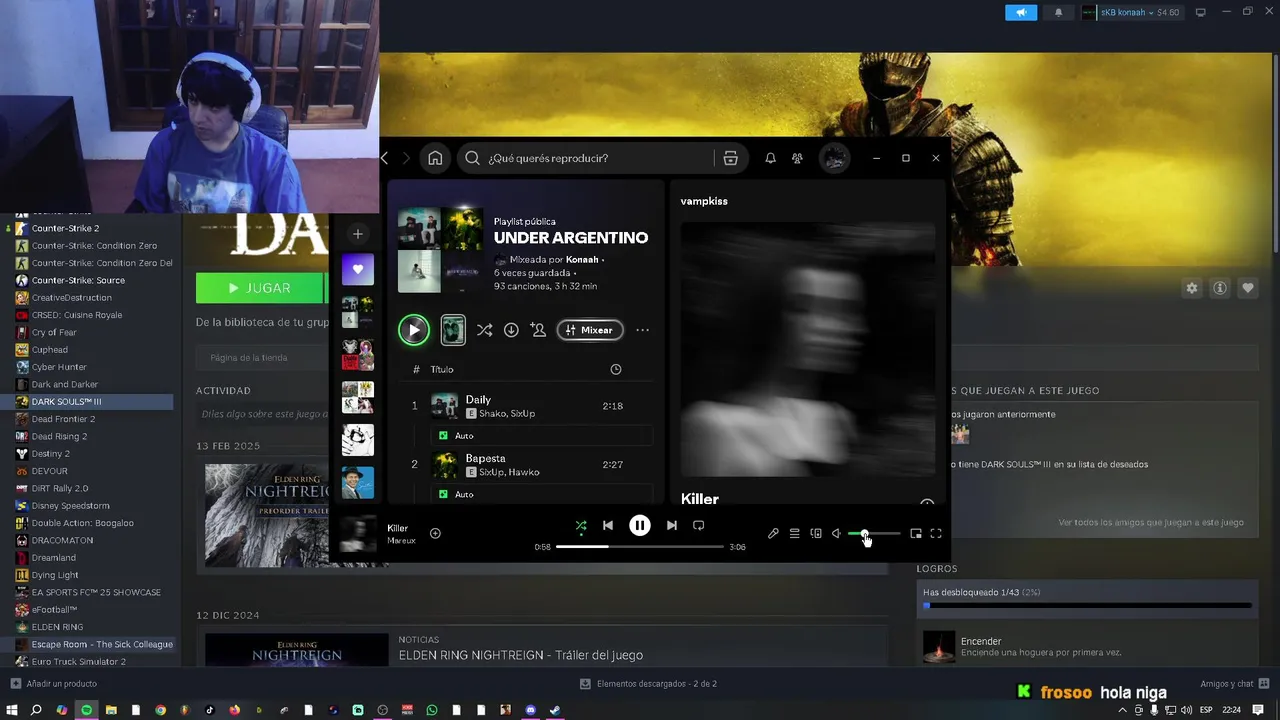Viewport: 1280px width, 720px height.
Task: Click the Mixear button
Action: click(x=590, y=330)
